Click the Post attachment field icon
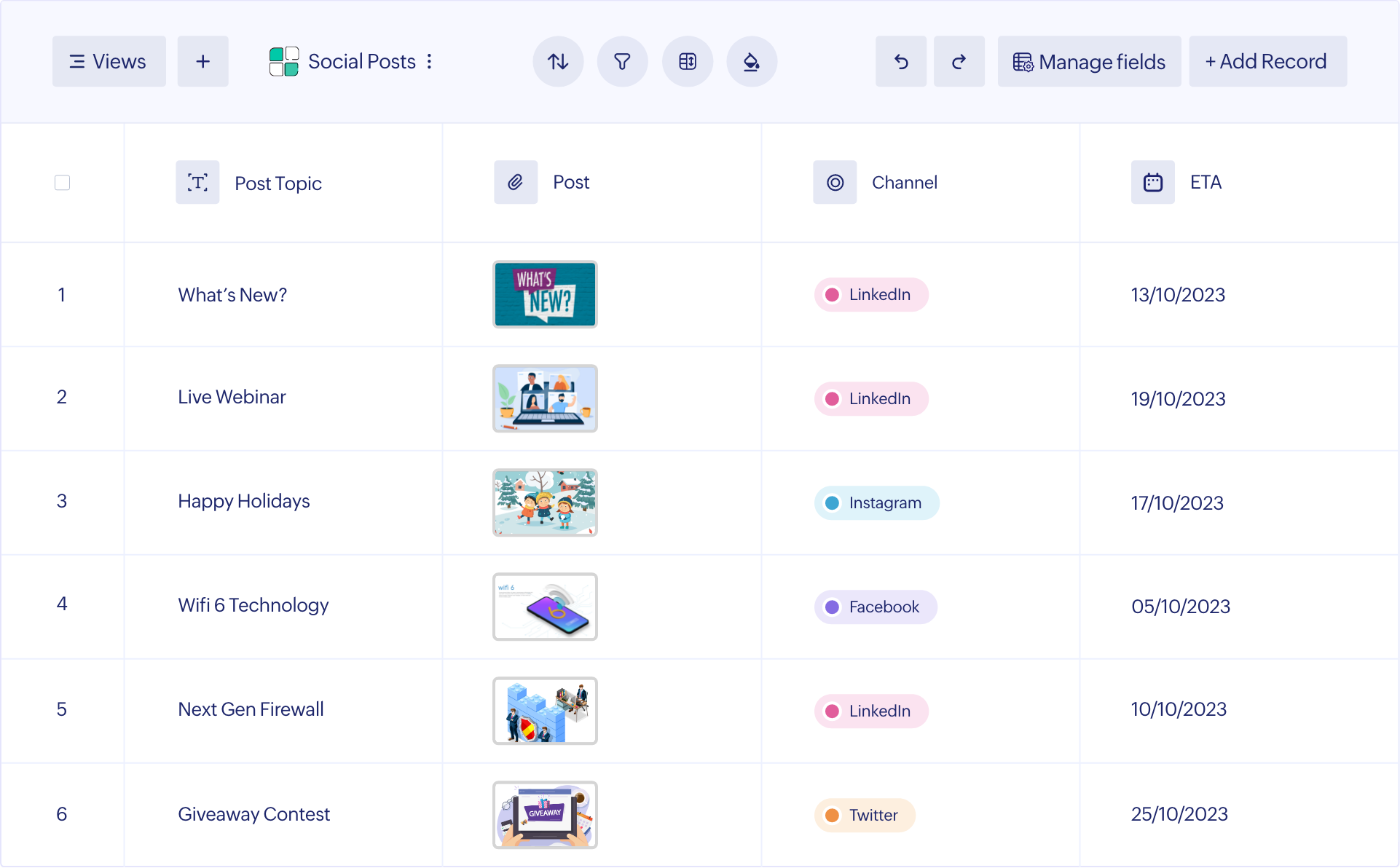Viewport: 1400px width, 868px height. pyautogui.click(x=516, y=182)
